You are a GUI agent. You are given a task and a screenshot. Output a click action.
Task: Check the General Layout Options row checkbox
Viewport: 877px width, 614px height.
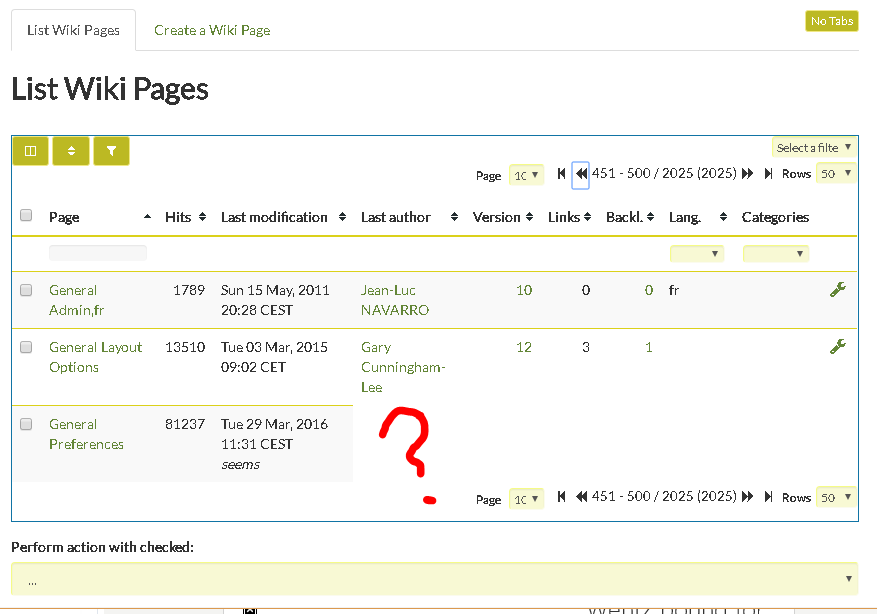pyautogui.click(x=26, y=347)
